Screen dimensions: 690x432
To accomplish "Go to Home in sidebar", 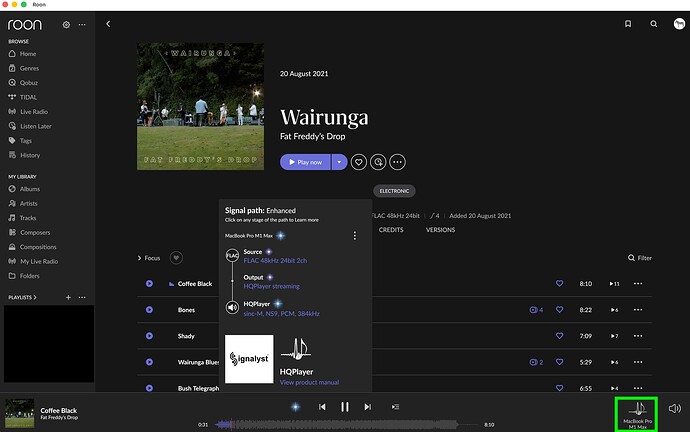I will pos(22,54).
